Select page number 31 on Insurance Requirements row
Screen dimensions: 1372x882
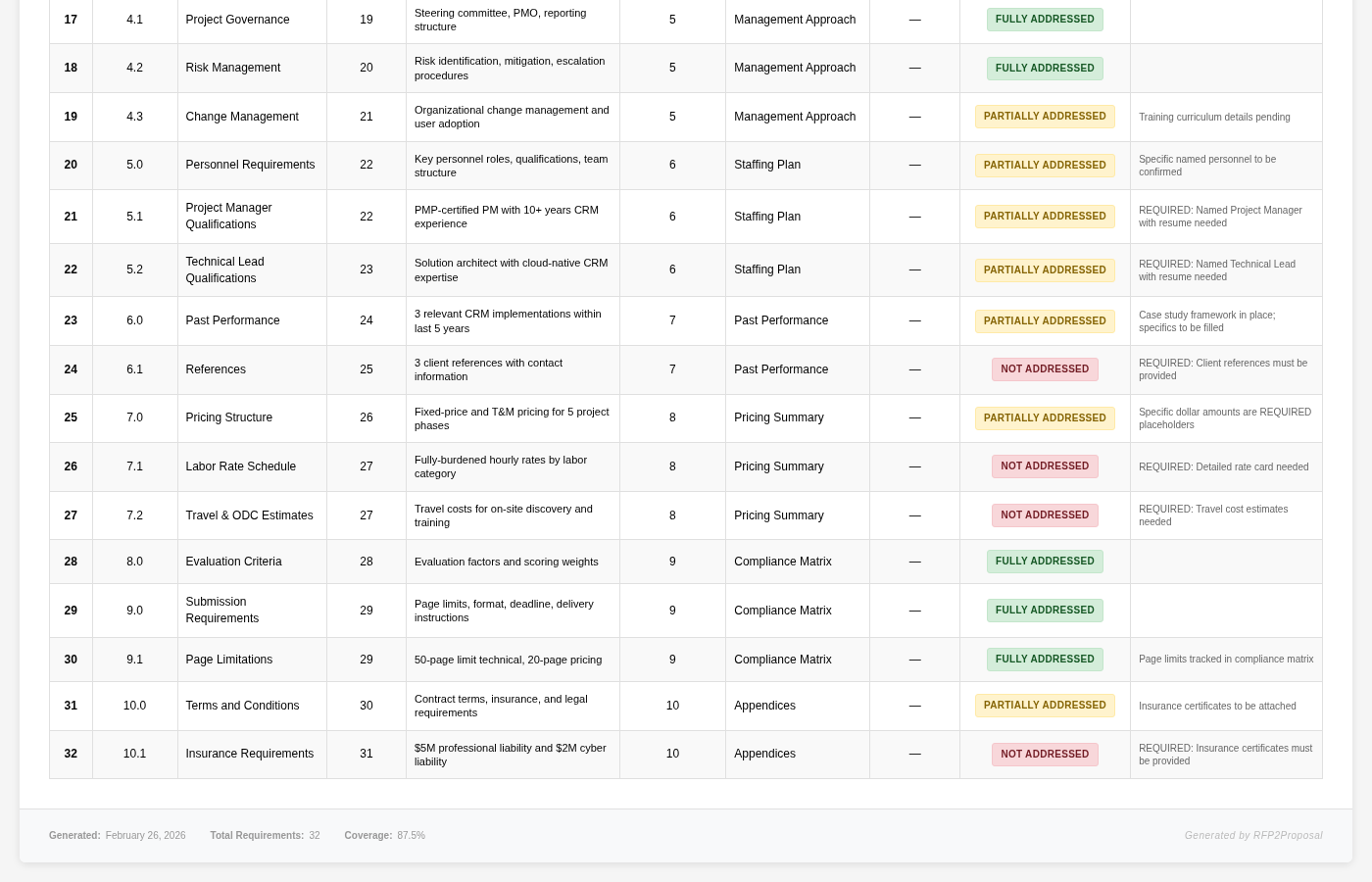[367, 755]
